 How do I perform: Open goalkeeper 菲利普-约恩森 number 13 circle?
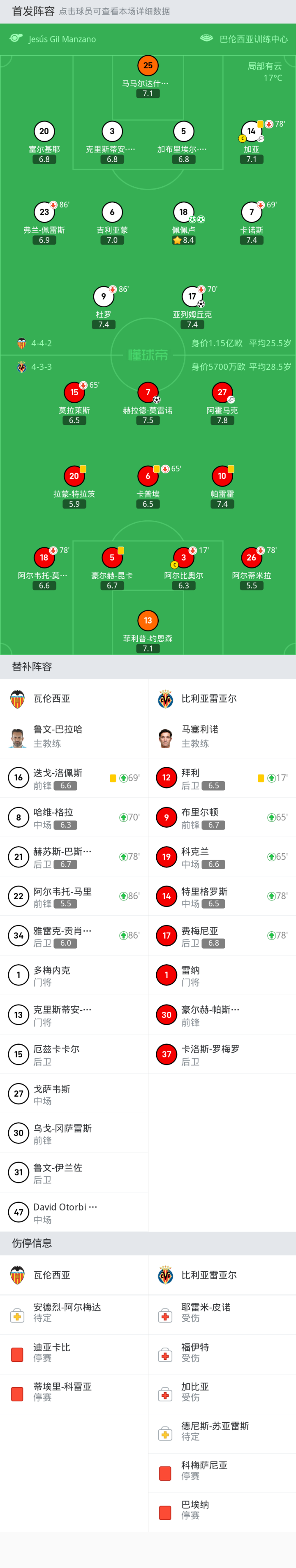[148, 620]
